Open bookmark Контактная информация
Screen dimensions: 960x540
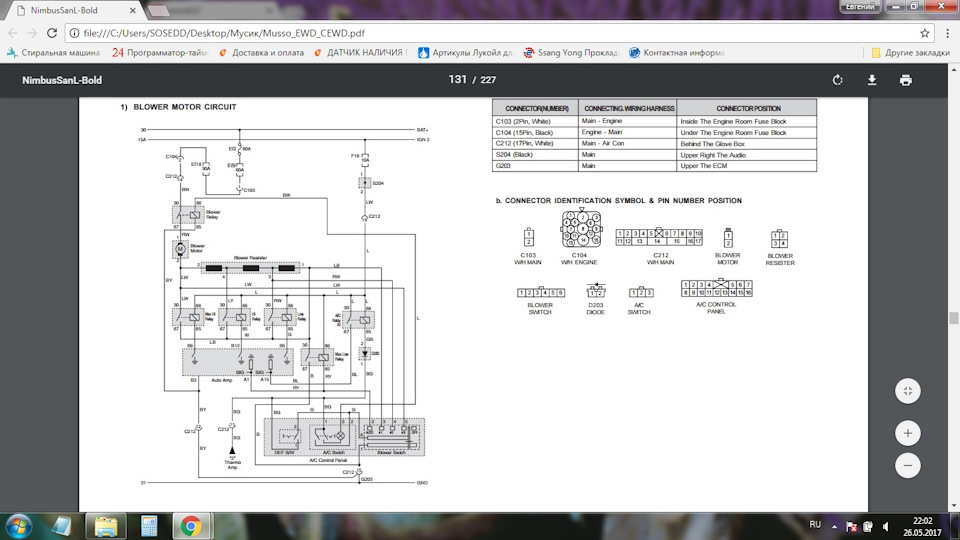click(677, 53)
